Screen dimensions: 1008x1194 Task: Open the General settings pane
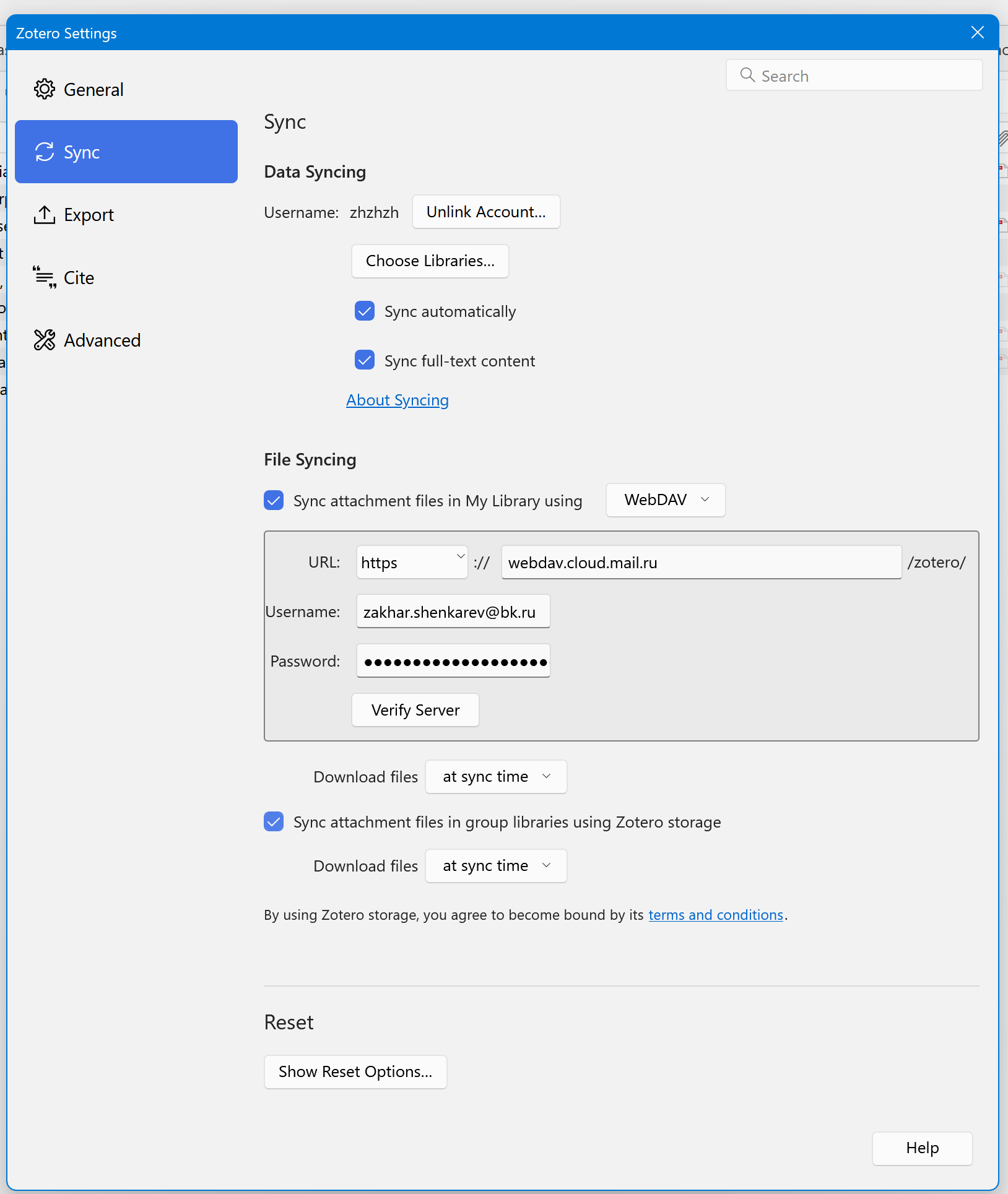[x=126, y=89]
